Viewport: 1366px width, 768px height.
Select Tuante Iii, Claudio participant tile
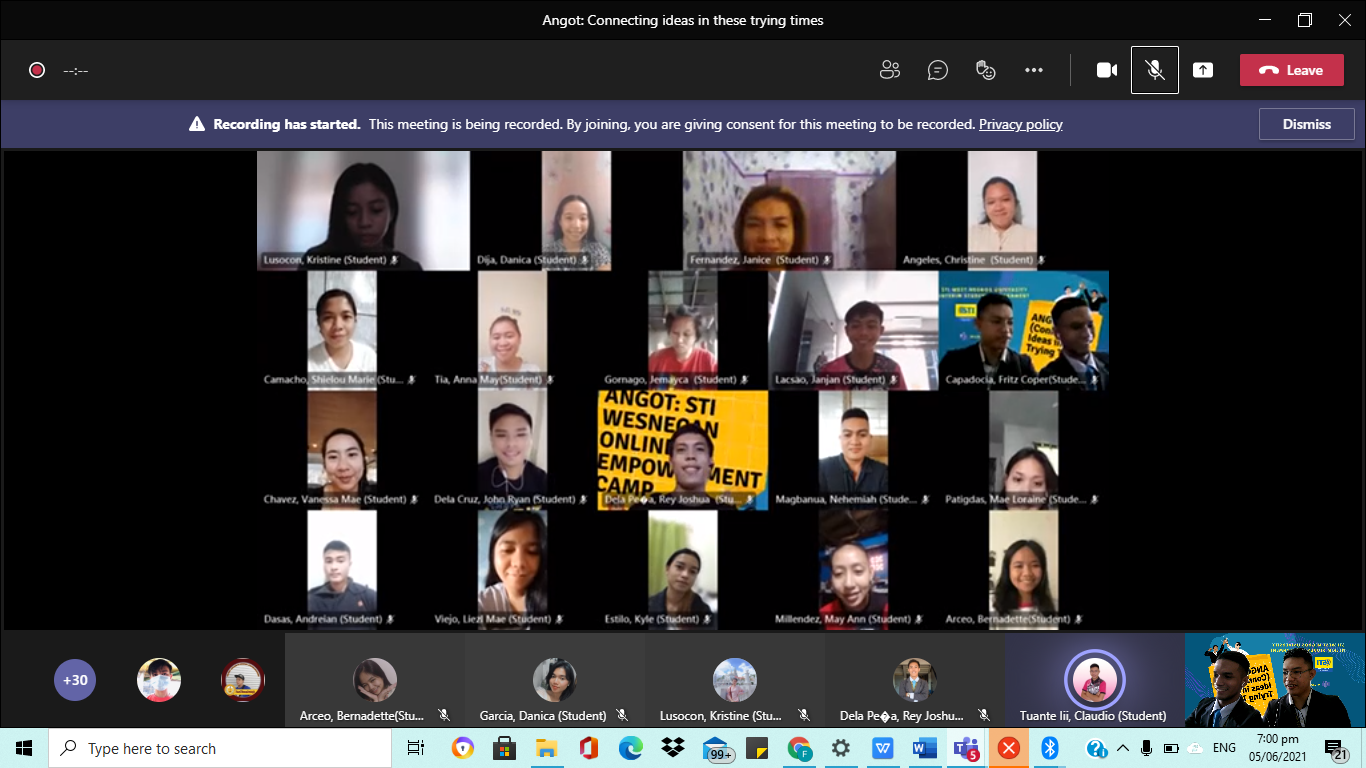point(1094,682)
